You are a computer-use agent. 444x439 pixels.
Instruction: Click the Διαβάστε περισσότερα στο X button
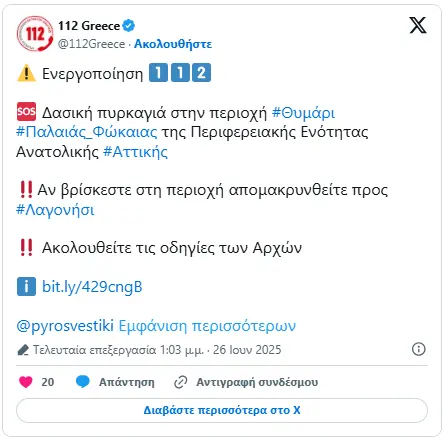tap(222, 410)
